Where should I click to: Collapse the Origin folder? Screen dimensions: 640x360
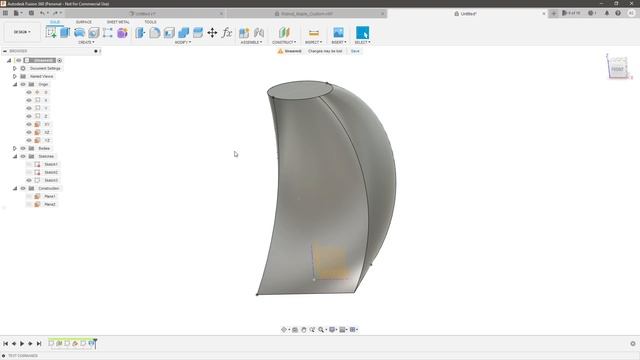(15, 84)
